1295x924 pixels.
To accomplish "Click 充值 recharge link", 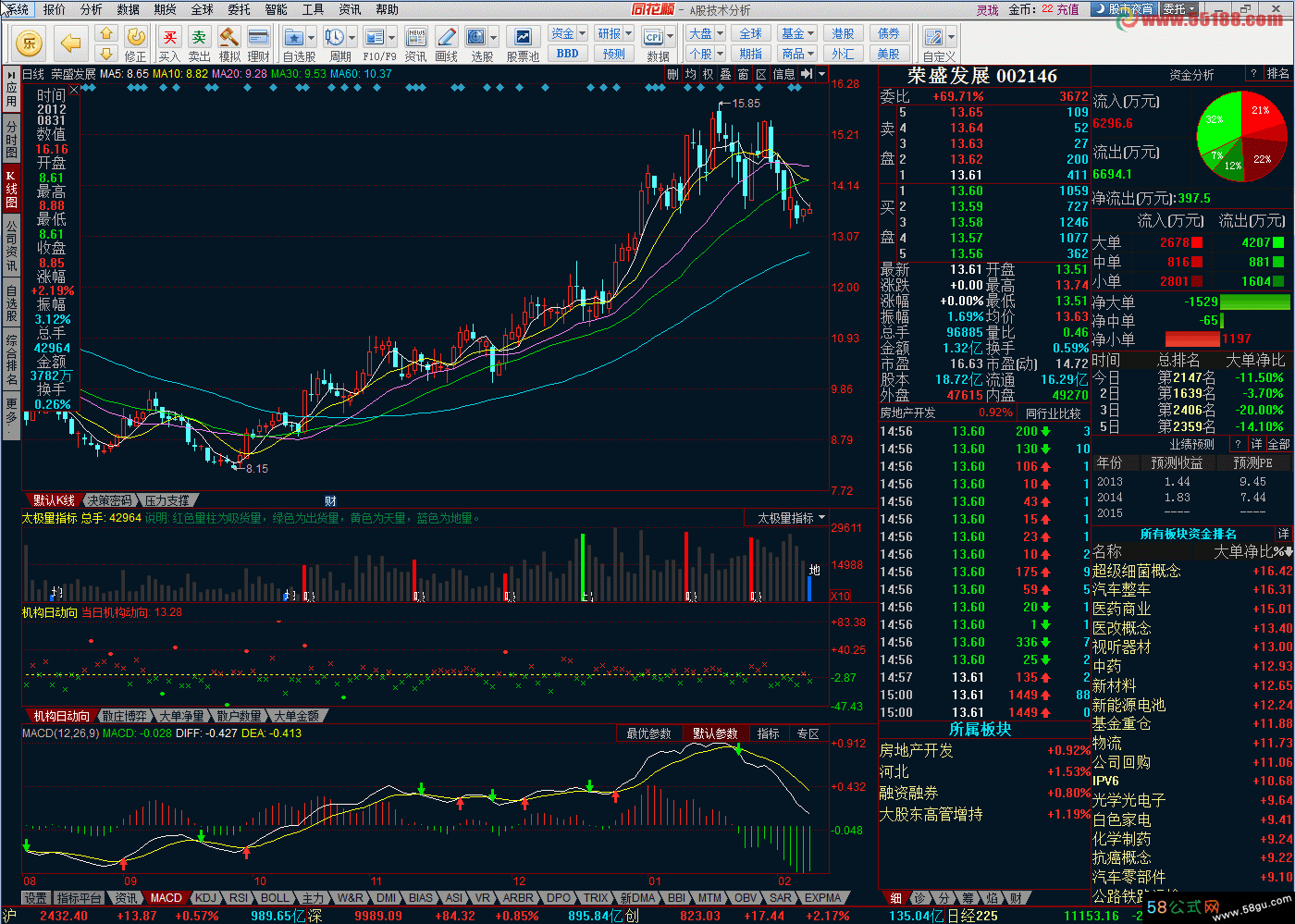I will (x=1068, y=9).
